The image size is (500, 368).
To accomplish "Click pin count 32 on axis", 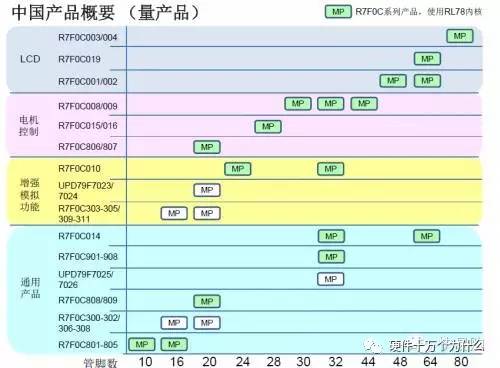I will [x=335, y=362].
